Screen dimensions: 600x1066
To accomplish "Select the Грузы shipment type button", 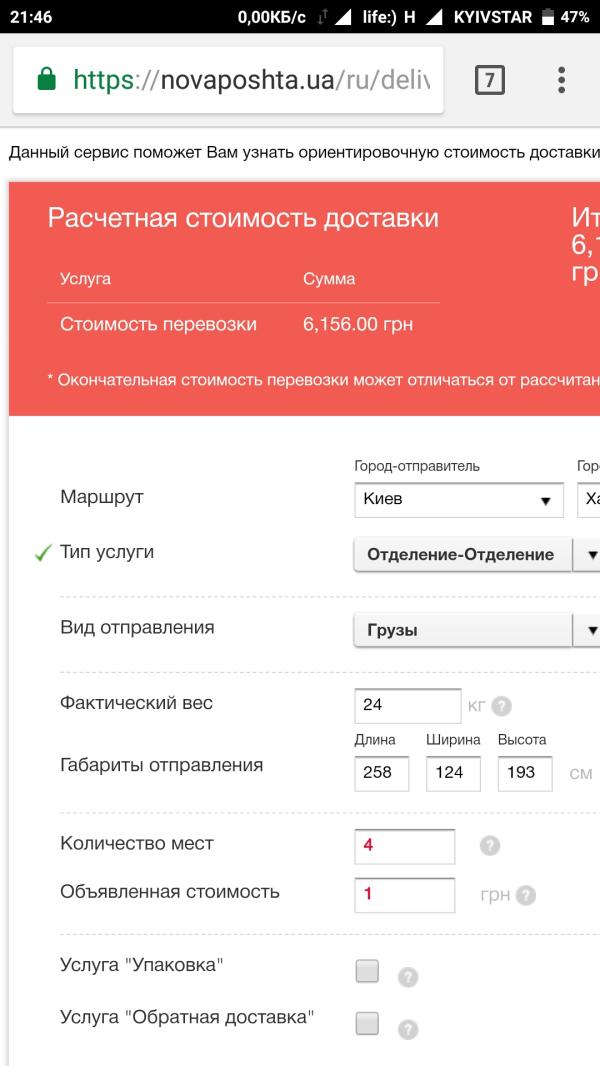I will pyautogui.click(x=463, y=630).
